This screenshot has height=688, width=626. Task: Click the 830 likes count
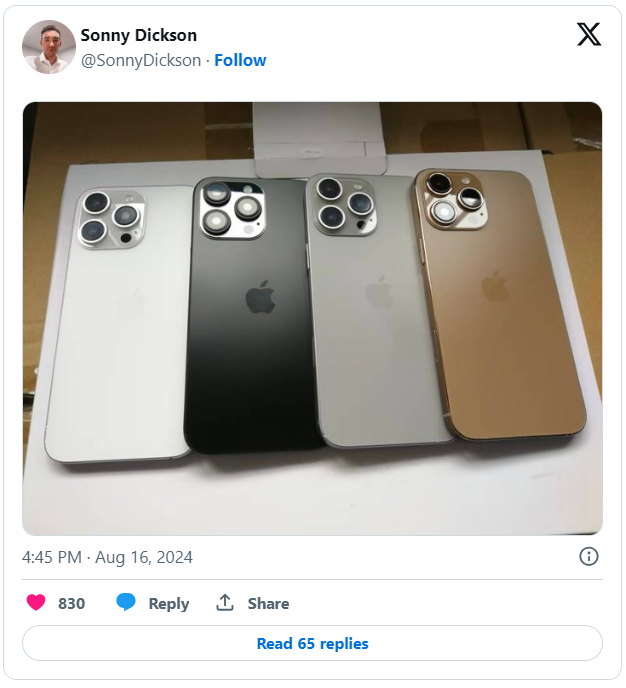coord(71,603)
